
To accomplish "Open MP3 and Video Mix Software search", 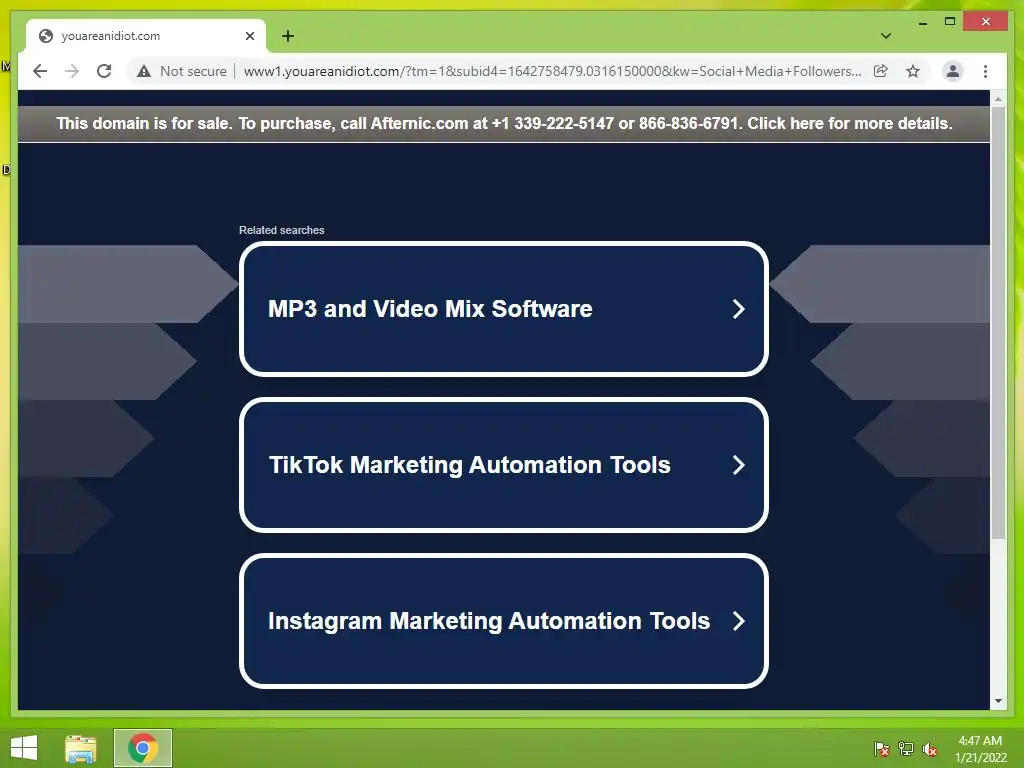I will [x=504, y=309].
